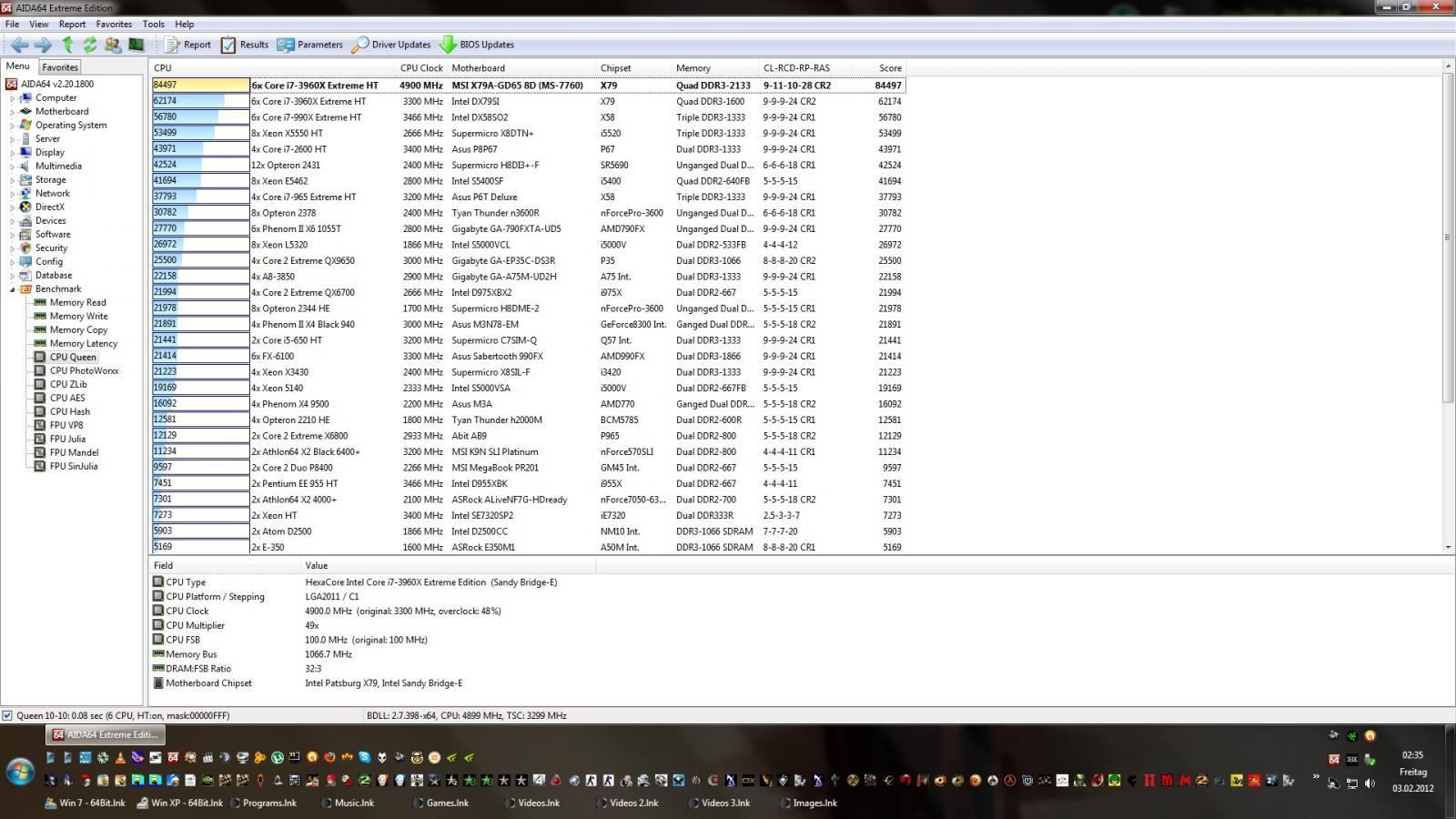The image size is (1456, 819).
Task: Click the users icon in toolbar
Action: click(x=113, y=45)
